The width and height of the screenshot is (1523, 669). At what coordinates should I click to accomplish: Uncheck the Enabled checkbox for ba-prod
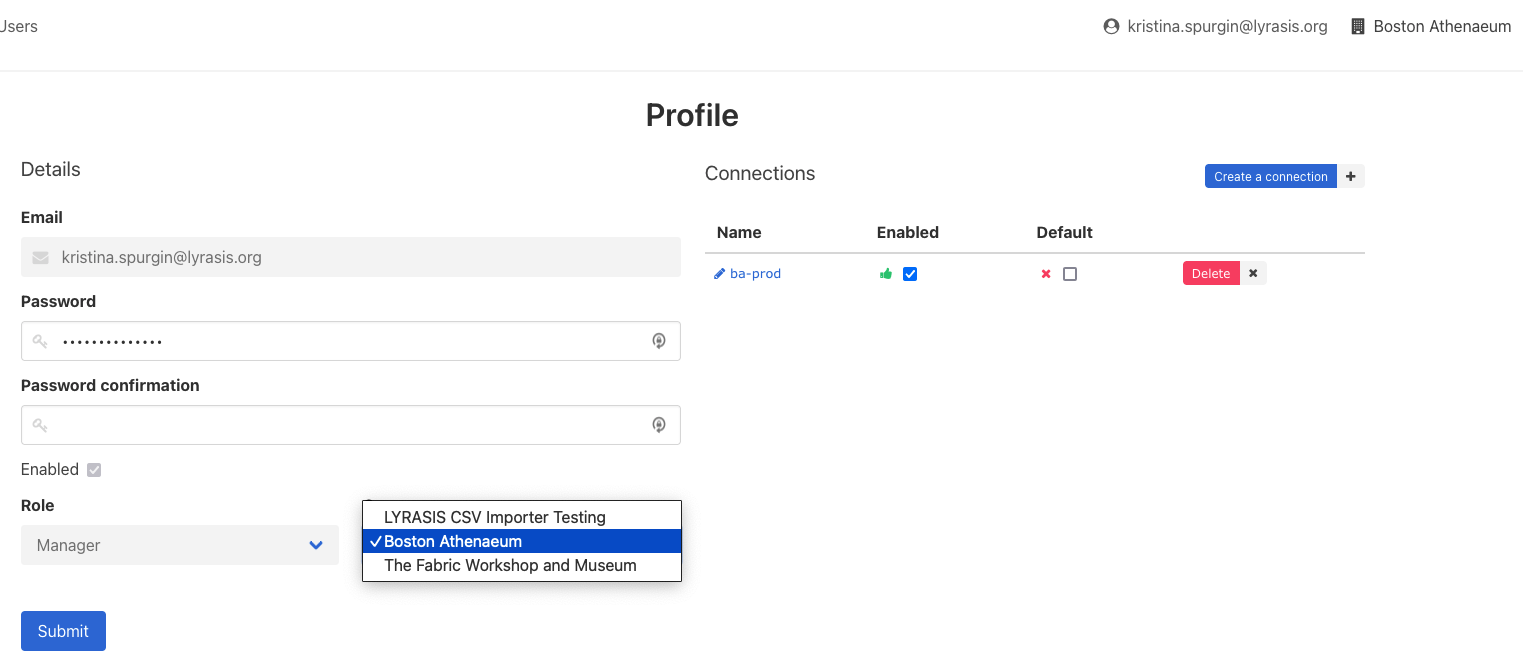click(910, 273)
